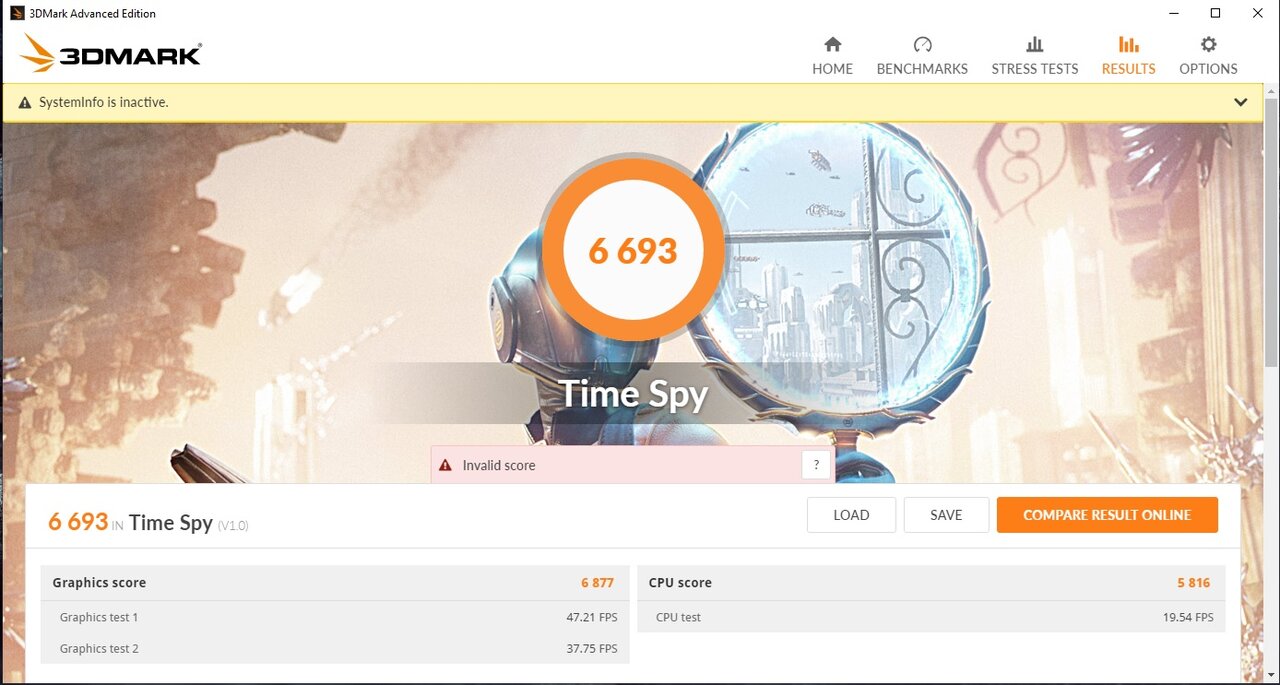Select the Graphics score header row

(x=335, y=583)
